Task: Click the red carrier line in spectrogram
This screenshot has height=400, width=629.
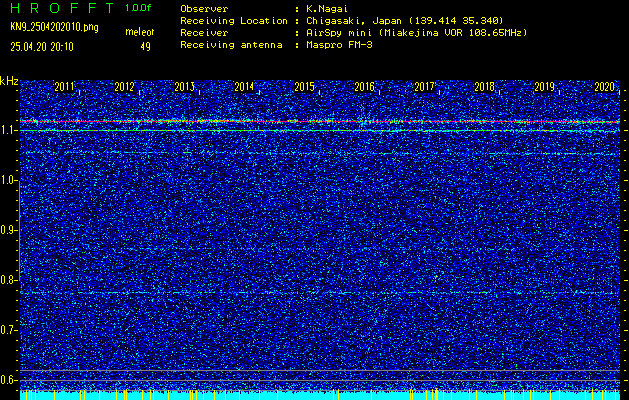Action: tap(320, 121)
